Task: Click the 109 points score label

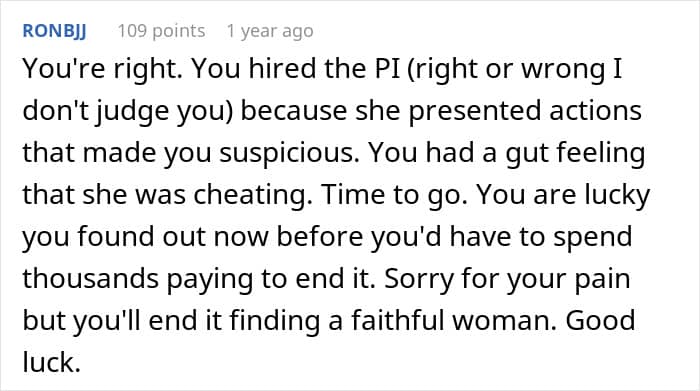Action: point(161,31)
